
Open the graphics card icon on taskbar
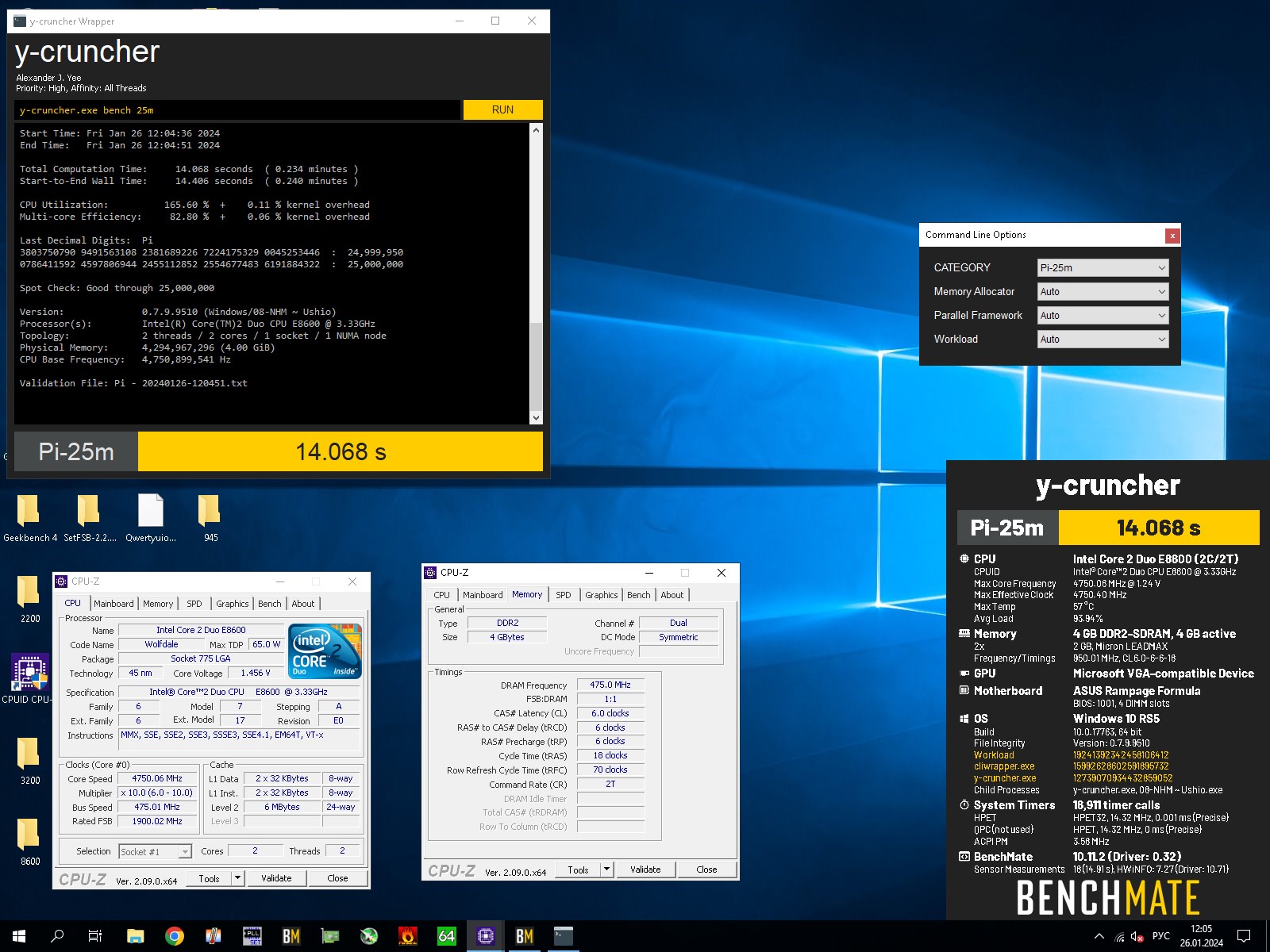click(329, 936)
